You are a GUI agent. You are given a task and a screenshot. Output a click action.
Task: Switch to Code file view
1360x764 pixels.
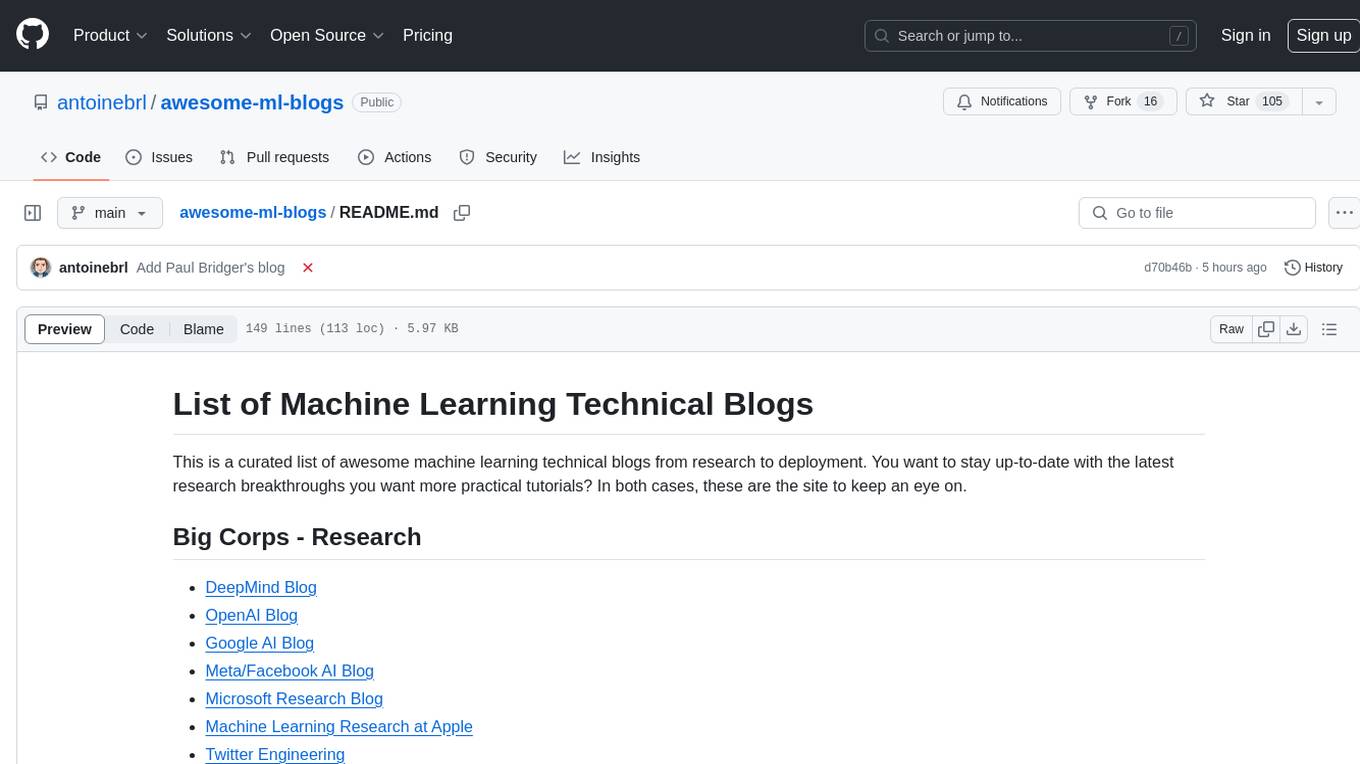[137, 329]
